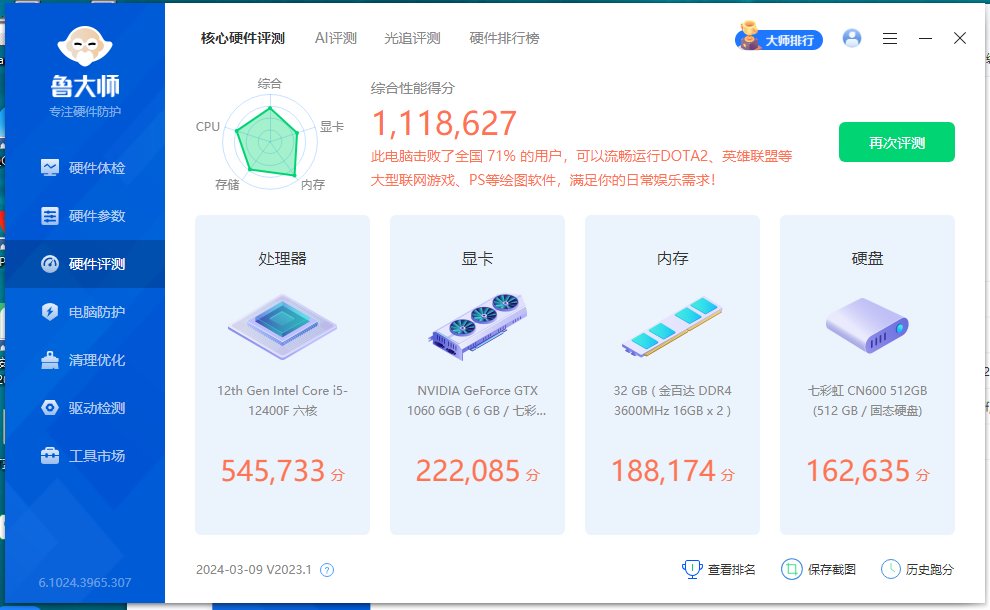This screenshot has height=610, width=990.
Task: Click the version number 6.1024.3965.307
Action: pos(85,582)
